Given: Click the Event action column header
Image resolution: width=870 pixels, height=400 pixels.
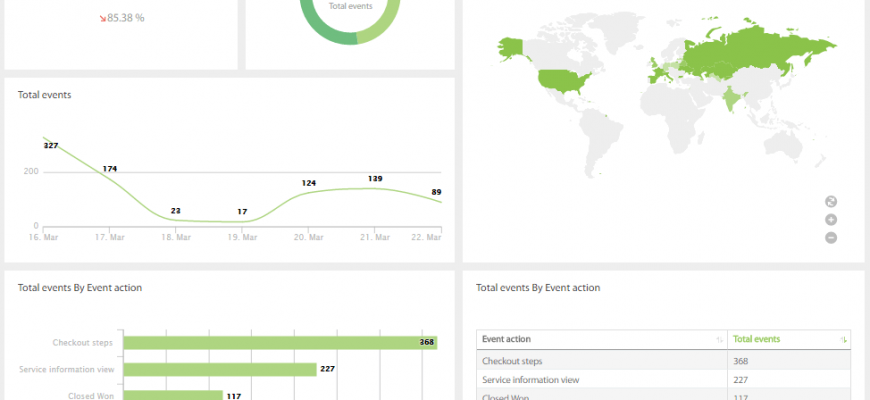Looking at the screenshot, I should tap(507, 339).
